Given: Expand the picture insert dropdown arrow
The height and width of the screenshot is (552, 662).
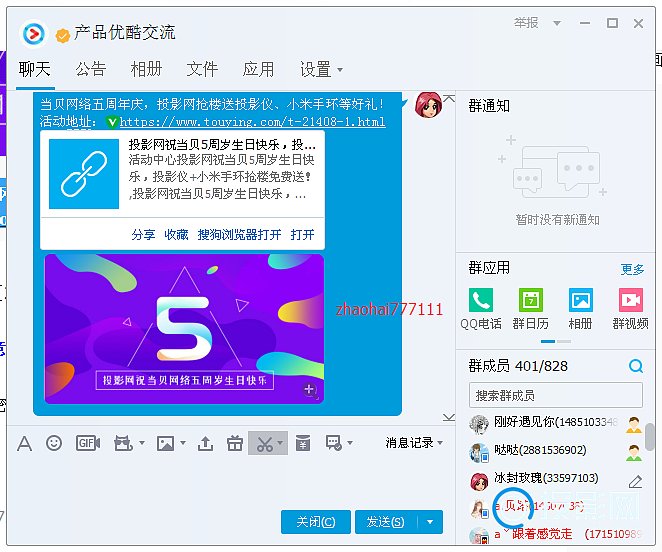Looking at the screenshot, I should pos(183,443).
